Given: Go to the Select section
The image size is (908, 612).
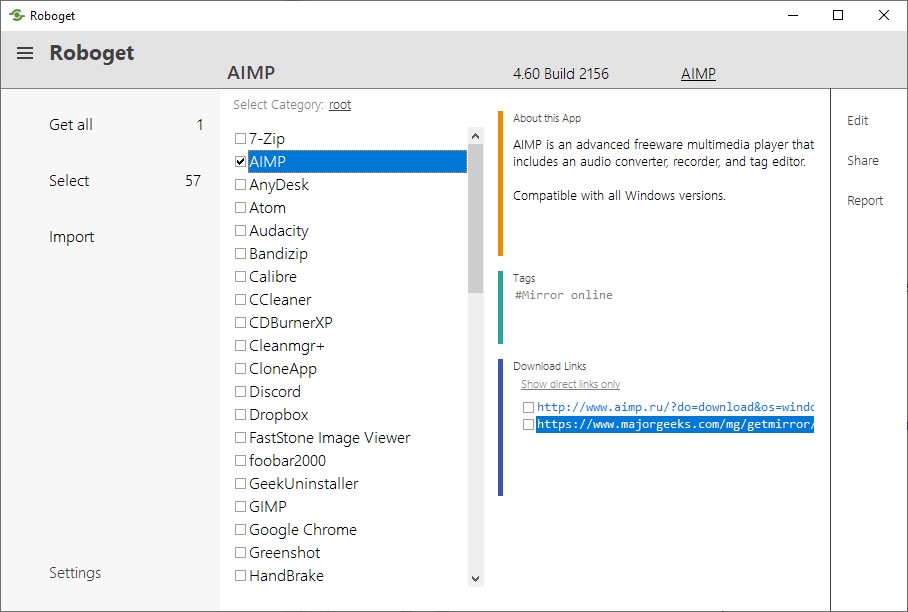Looking at the screenshot, I should (69, 181).
